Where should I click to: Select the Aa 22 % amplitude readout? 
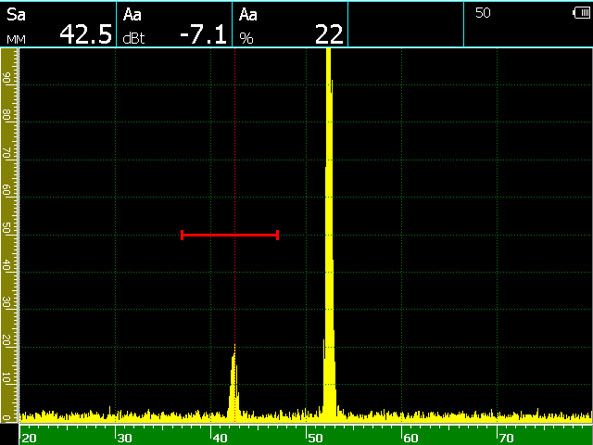(290, 25)
